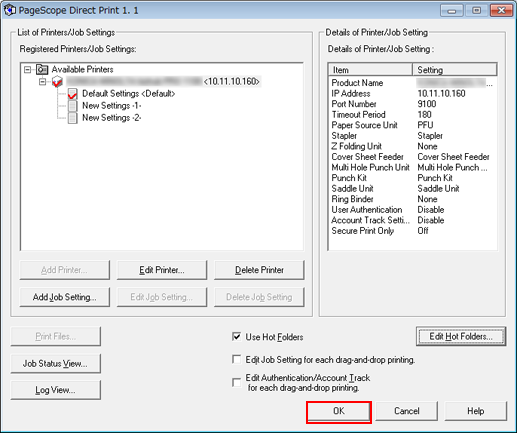Click the Add Printer... button
The height and width of the screenshot is (433, 517).
pos(64,270)
